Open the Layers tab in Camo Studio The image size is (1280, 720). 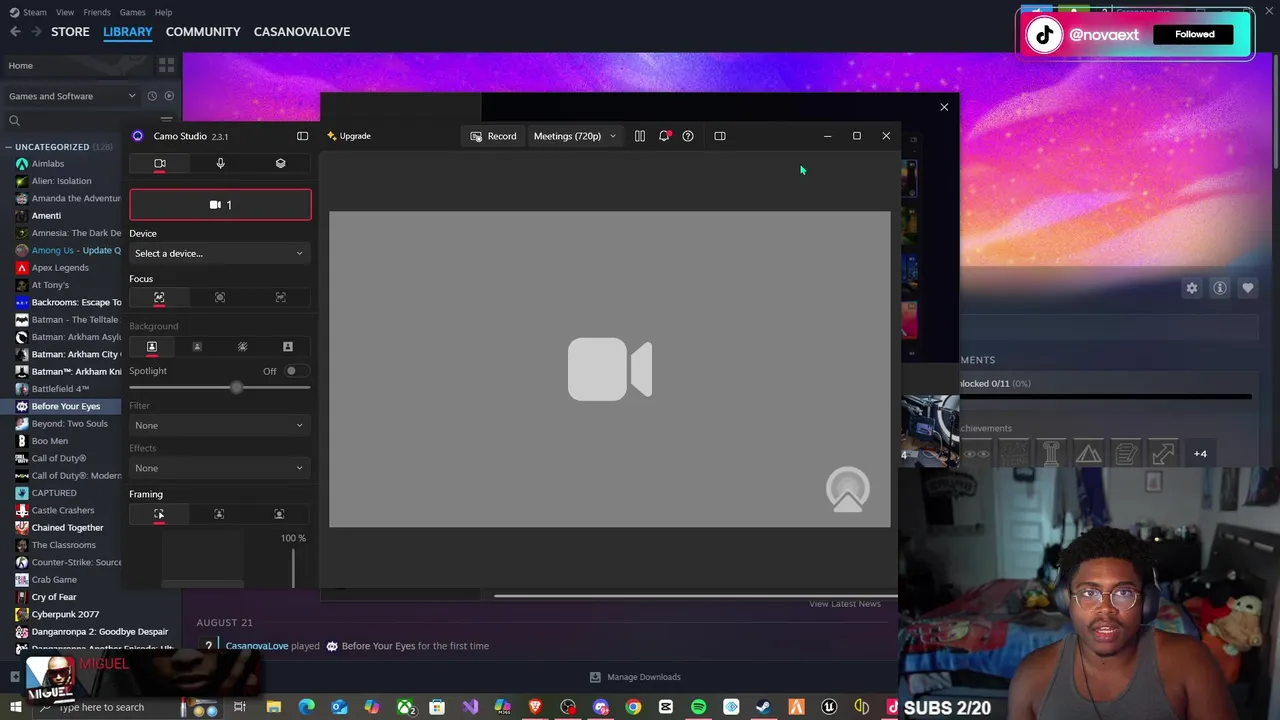(x=280, y=163)
